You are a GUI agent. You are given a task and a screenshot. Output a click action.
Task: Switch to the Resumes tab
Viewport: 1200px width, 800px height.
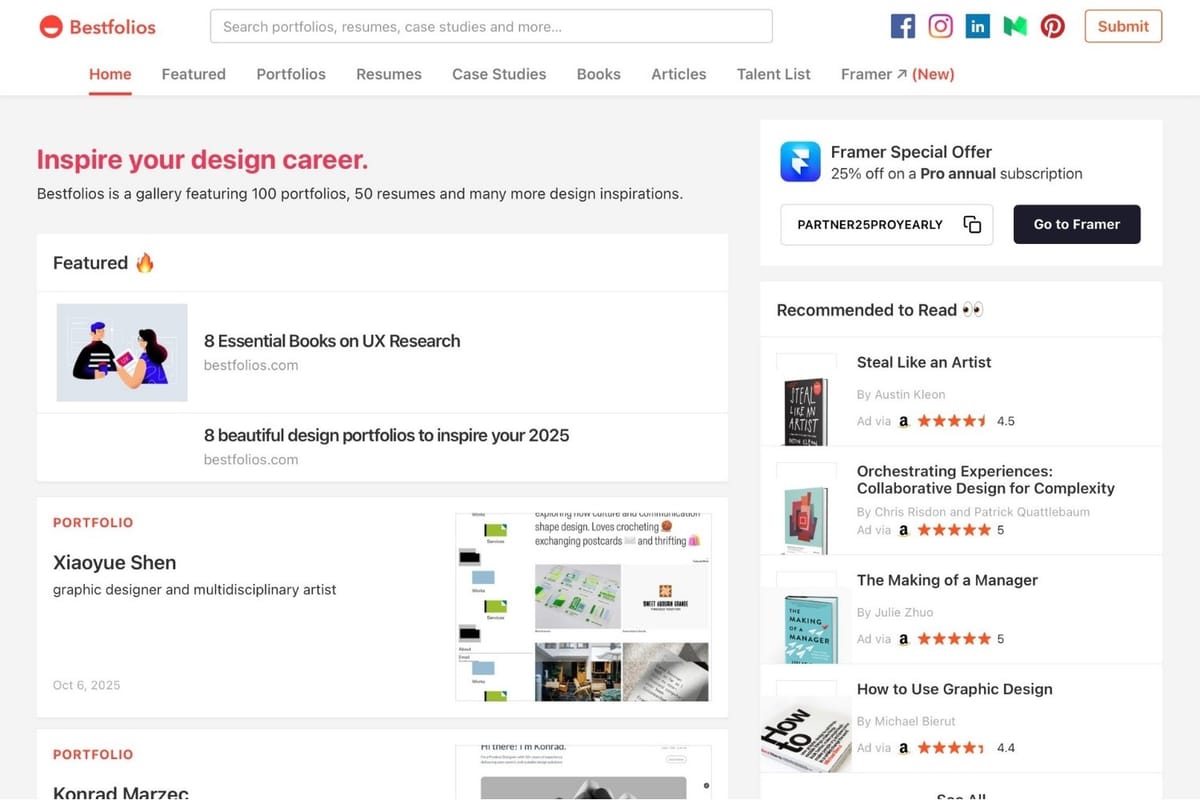pyautogui.click(x=389, y=74)
